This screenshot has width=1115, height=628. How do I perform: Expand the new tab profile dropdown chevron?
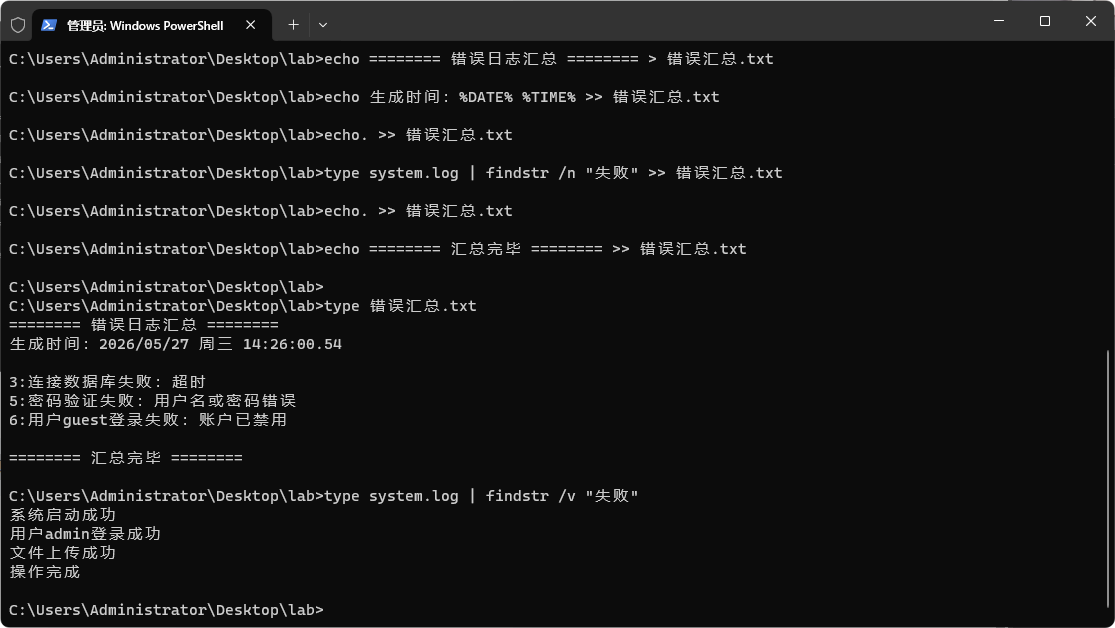[323, 25]
